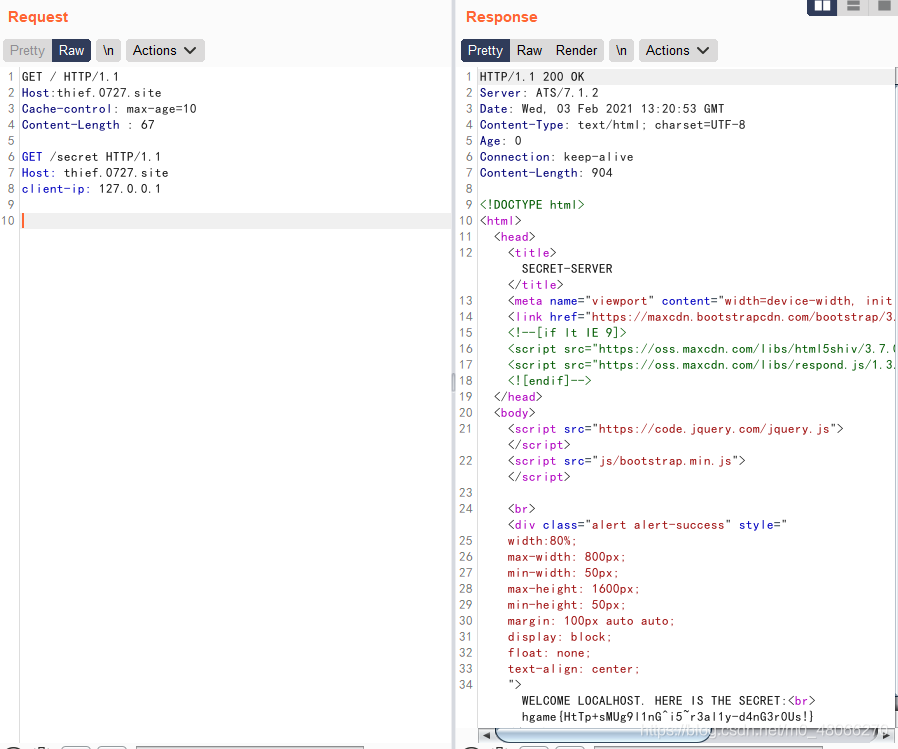Click the '<!--[if lt IE 9]>' comment line
This screenshot has width=898, height=749.
tap(567, 333)
